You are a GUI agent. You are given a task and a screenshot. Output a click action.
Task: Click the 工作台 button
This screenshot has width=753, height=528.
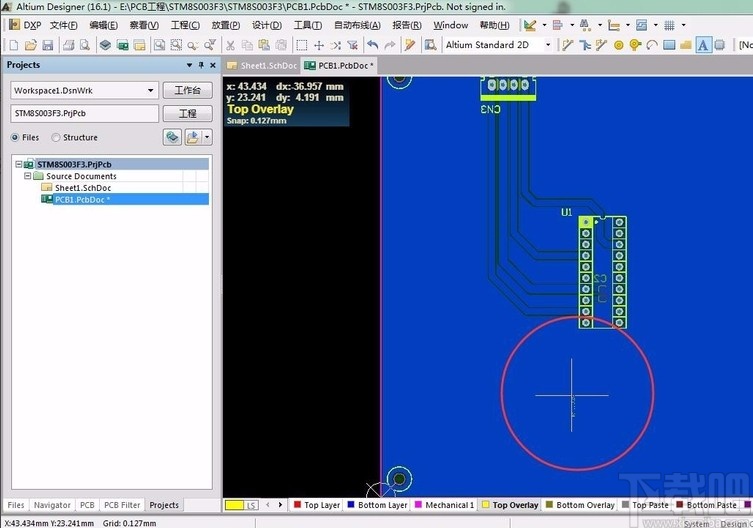click(188, 90)
